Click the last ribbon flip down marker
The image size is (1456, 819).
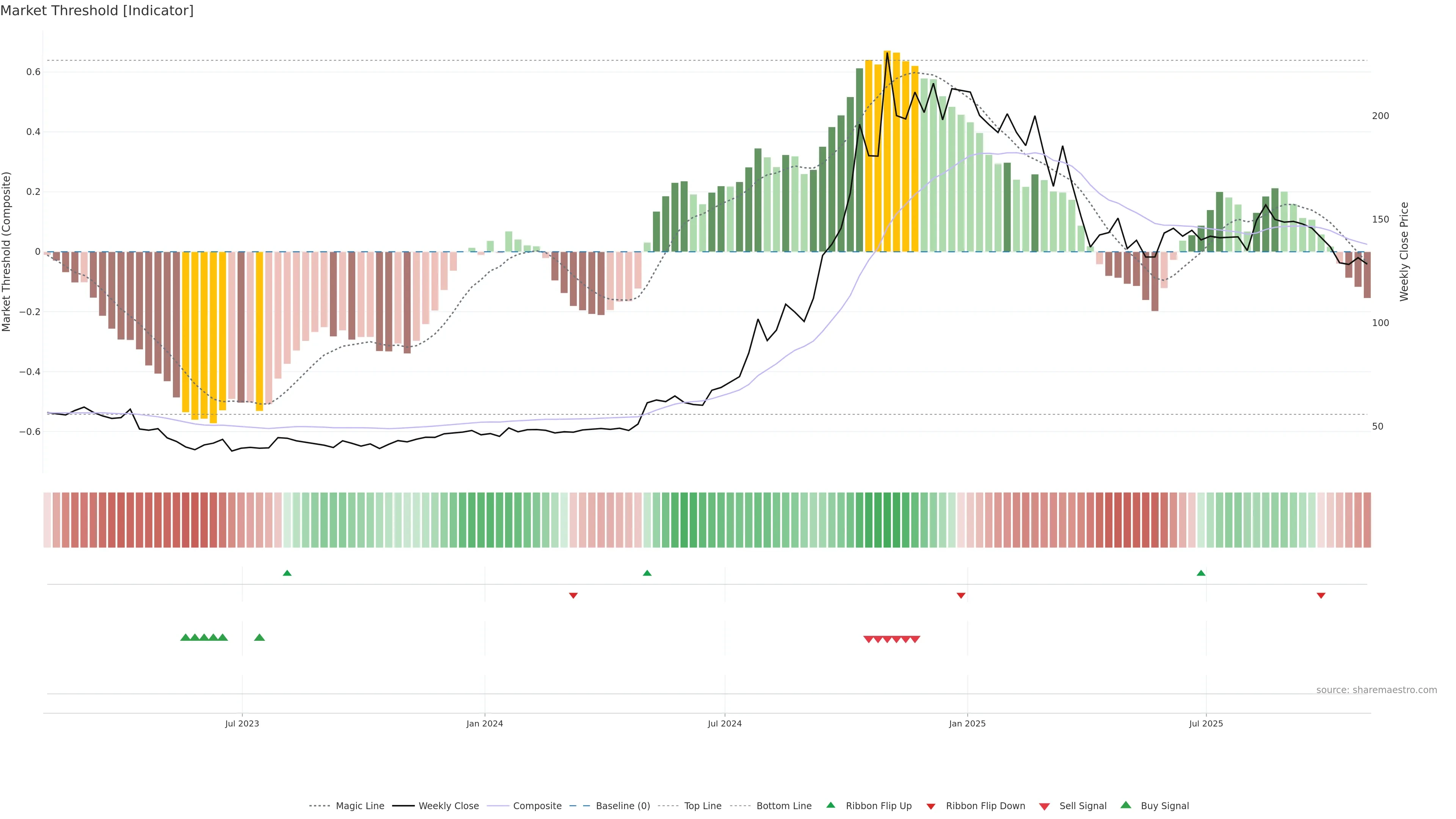[x=1321, y=596]
